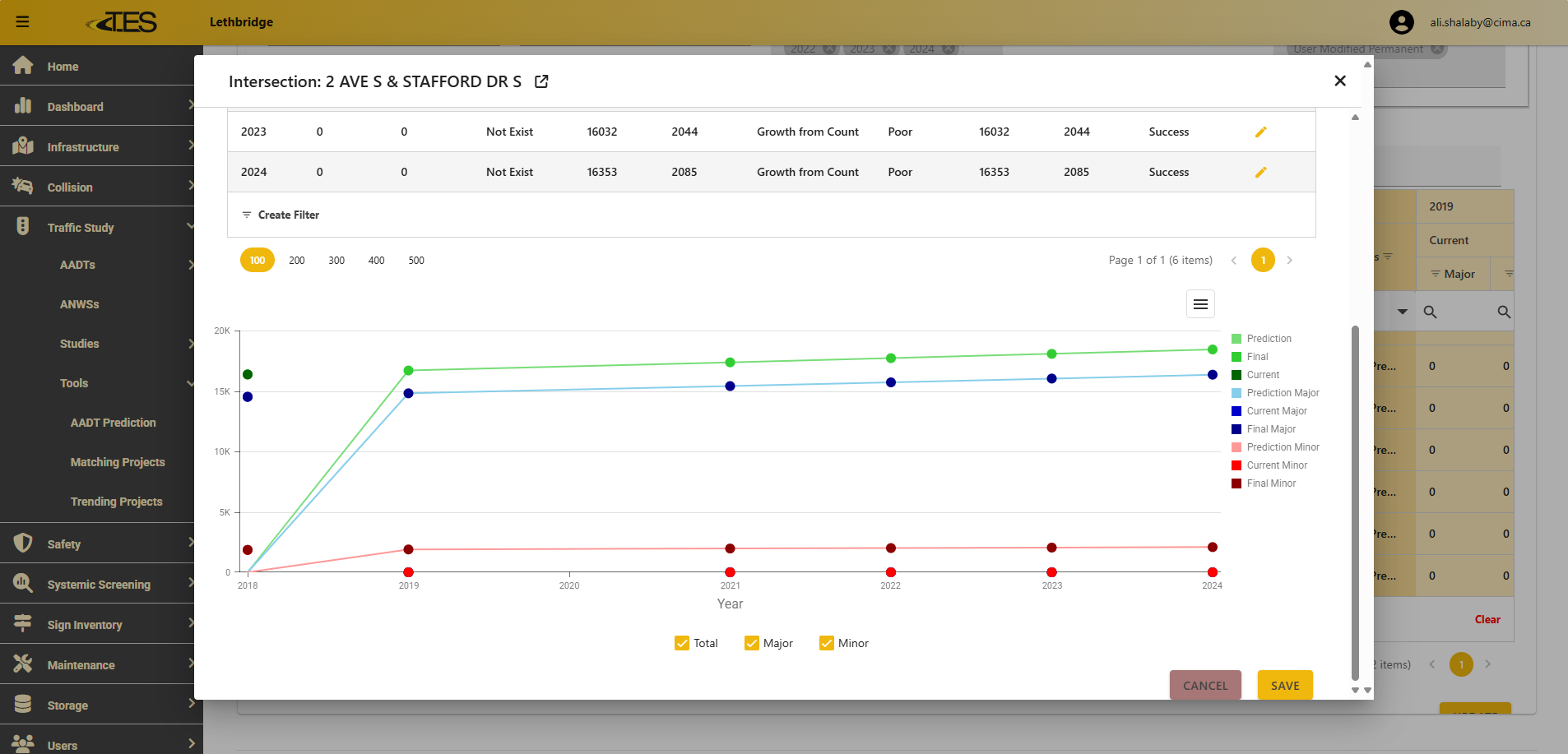Screen dimensions: 1568x754
Task: Edit the 2023 row with pencil icon
Action: click(1260, 132)
